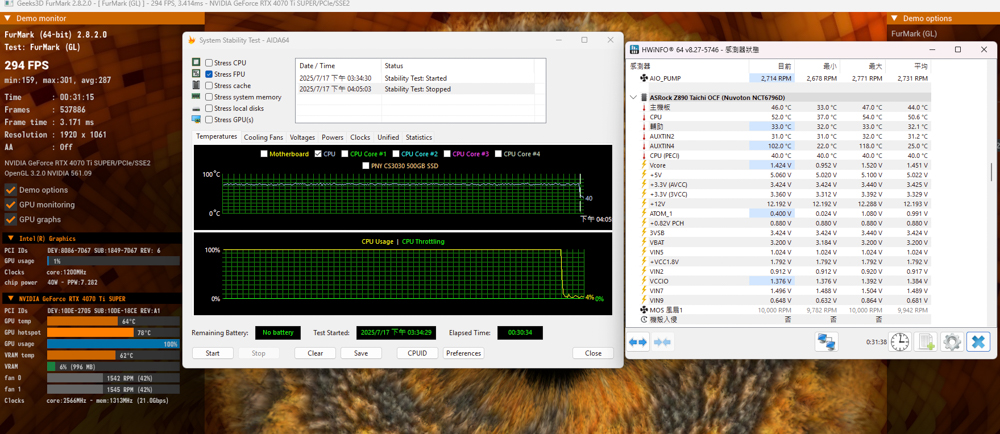Toggle FurMark Demo options checkbox
1000x434 pixels.
tap(10, 190)
